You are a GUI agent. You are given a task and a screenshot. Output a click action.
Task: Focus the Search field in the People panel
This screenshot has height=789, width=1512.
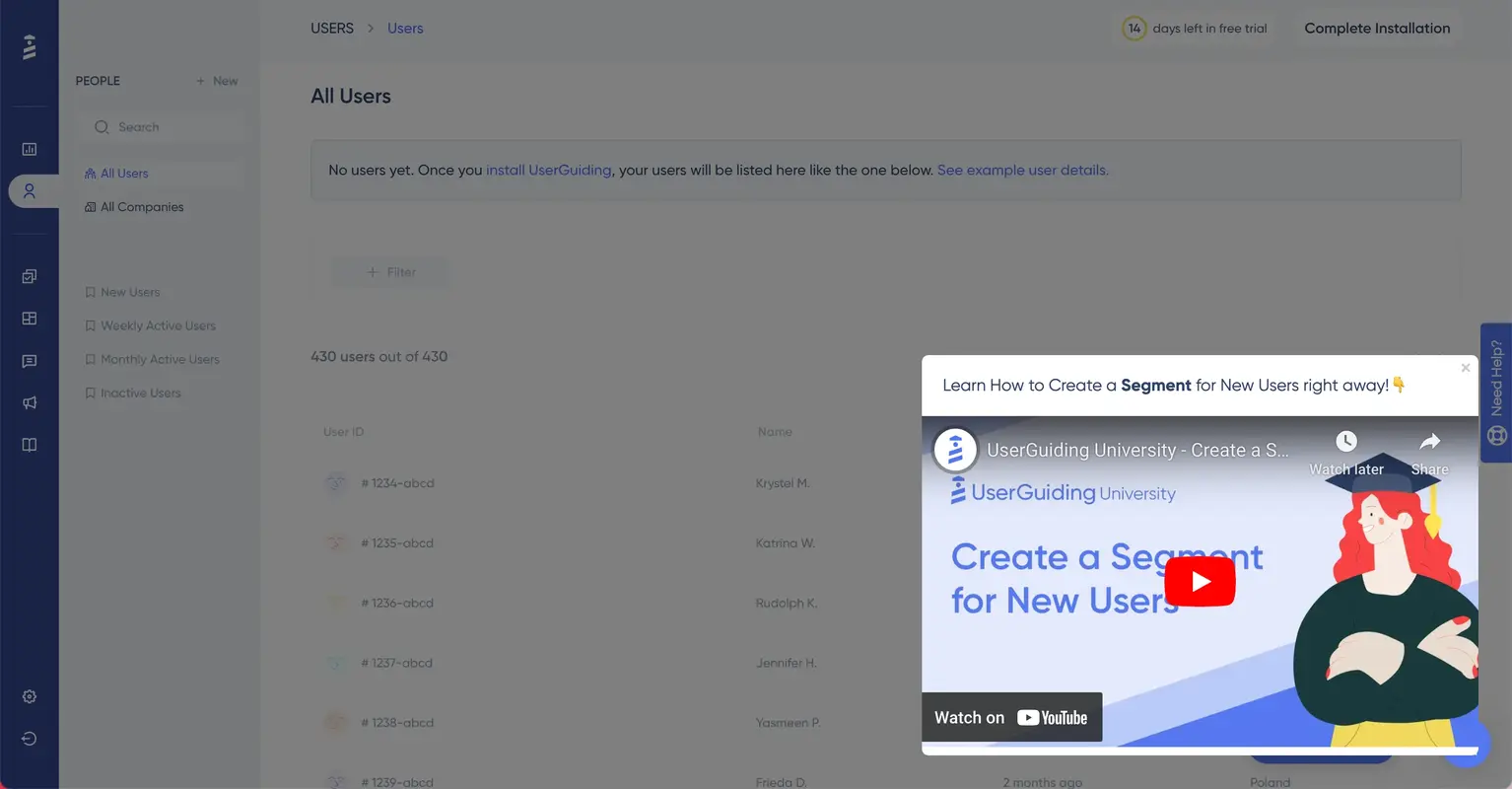[x=161, y=127]
